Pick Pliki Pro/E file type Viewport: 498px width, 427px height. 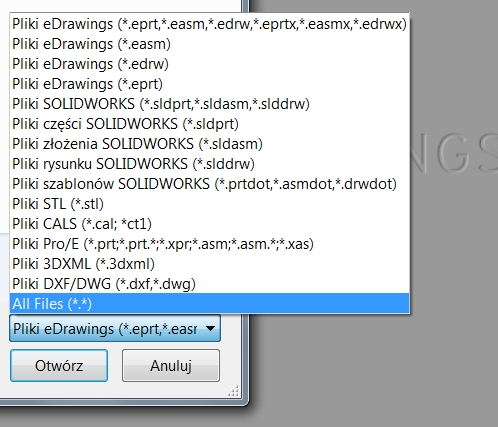coord(210,244)
